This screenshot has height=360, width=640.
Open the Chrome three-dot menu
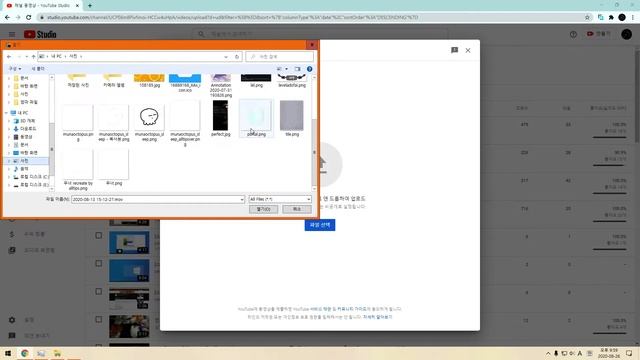point(633,17)
